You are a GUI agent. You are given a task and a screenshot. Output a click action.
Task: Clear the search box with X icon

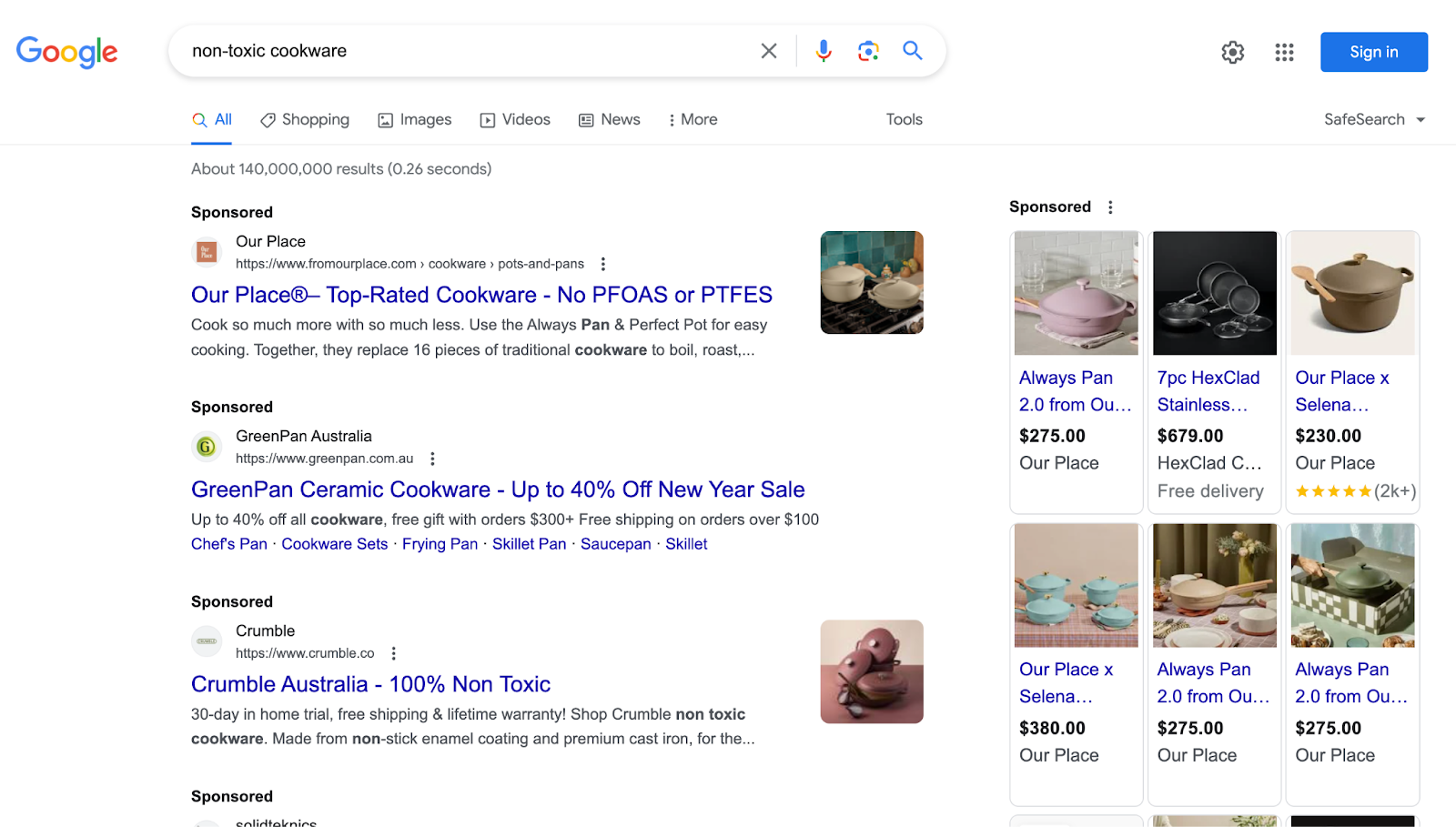[769, 51]
